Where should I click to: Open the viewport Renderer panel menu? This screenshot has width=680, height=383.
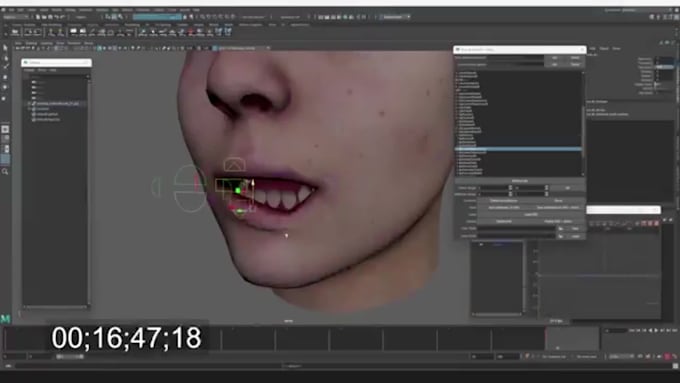pos(74,43)
